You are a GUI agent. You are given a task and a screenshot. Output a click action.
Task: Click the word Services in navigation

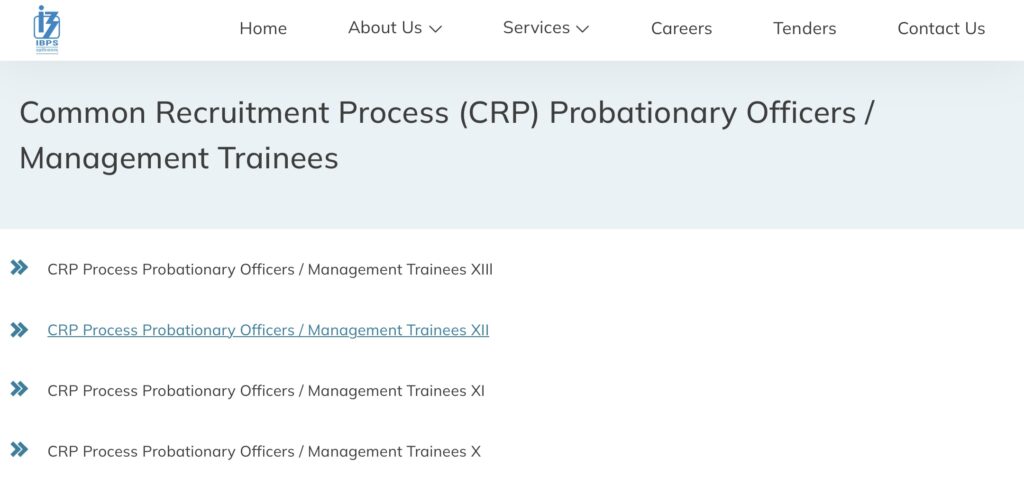pyautogui.click(x=536, y=28)
